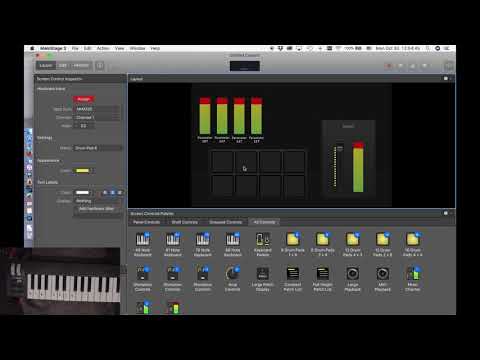The height and width of the screenshot is (360, 480).
Task: Select the second palette icon with red meter in third row
Action: (173, 307)
